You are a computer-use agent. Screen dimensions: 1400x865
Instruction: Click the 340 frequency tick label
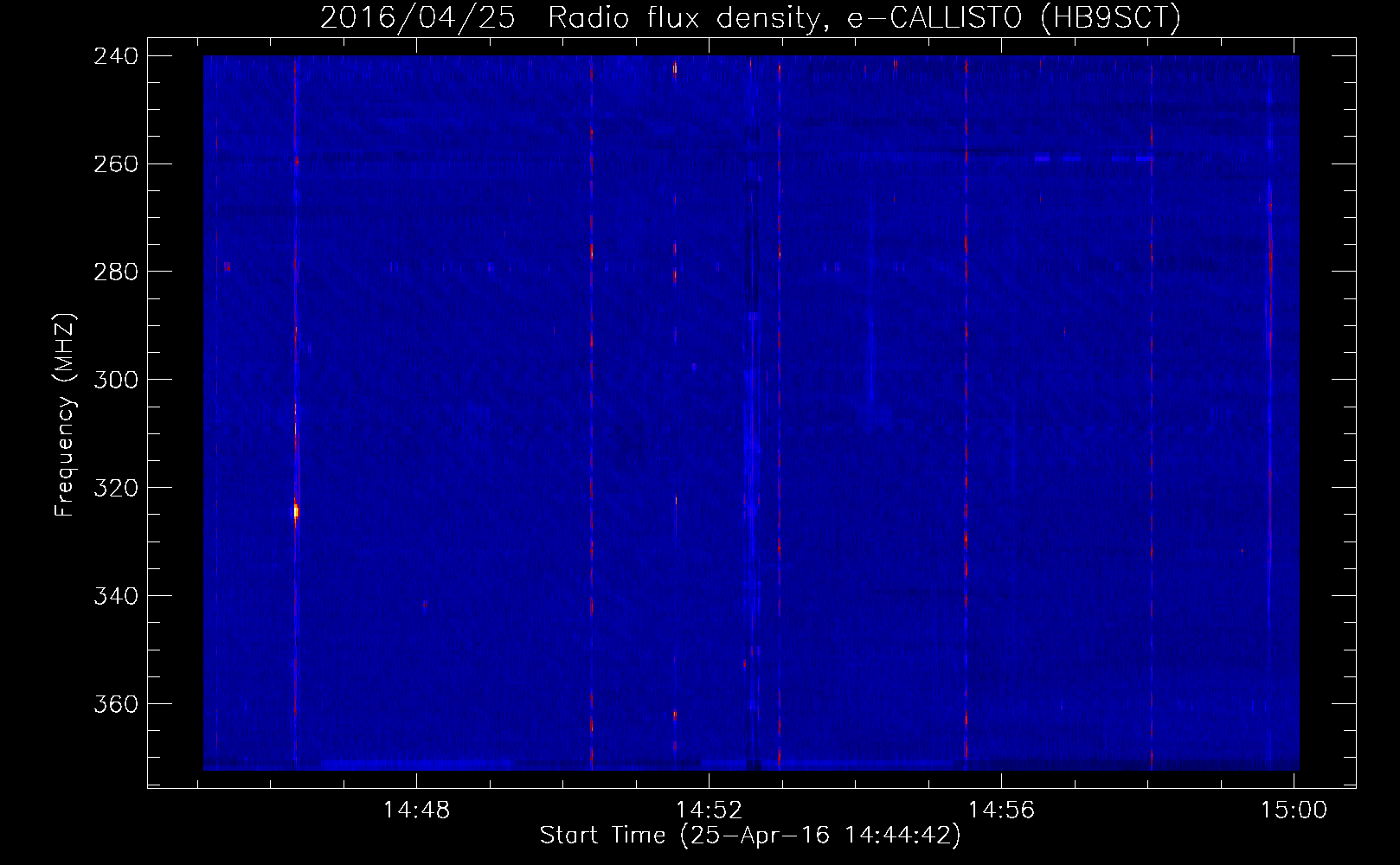point(116,597)
